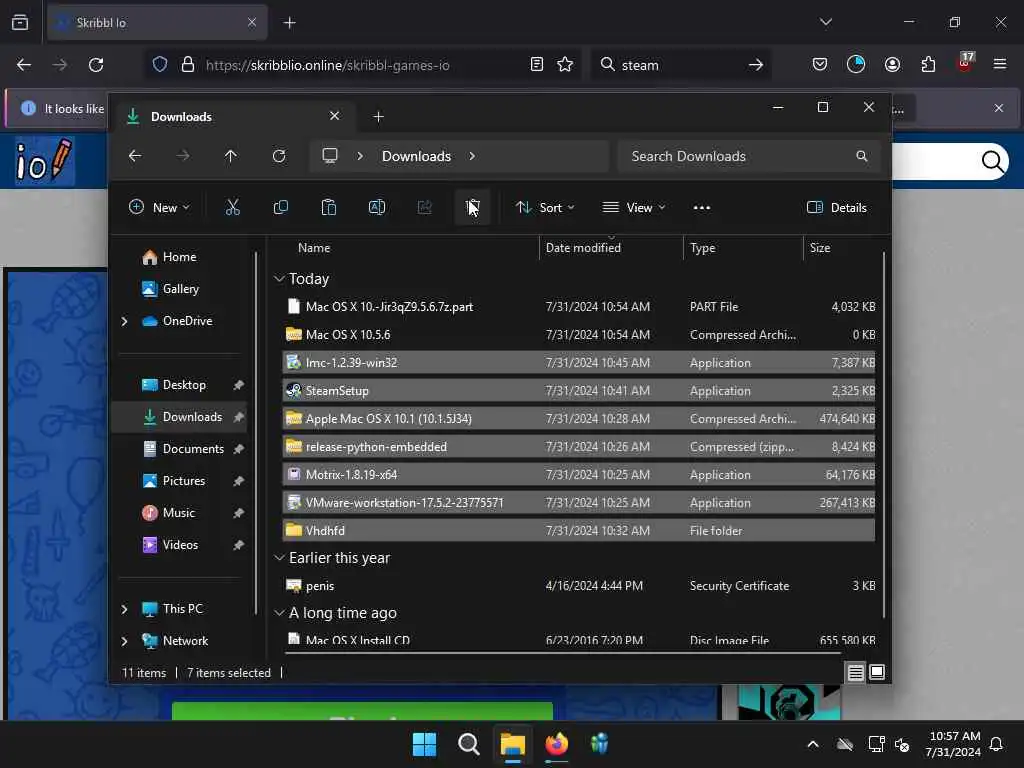1024x768 pixels.
Task: Click the Firefox search box containing steam
Action: click(x=681, y=65)
